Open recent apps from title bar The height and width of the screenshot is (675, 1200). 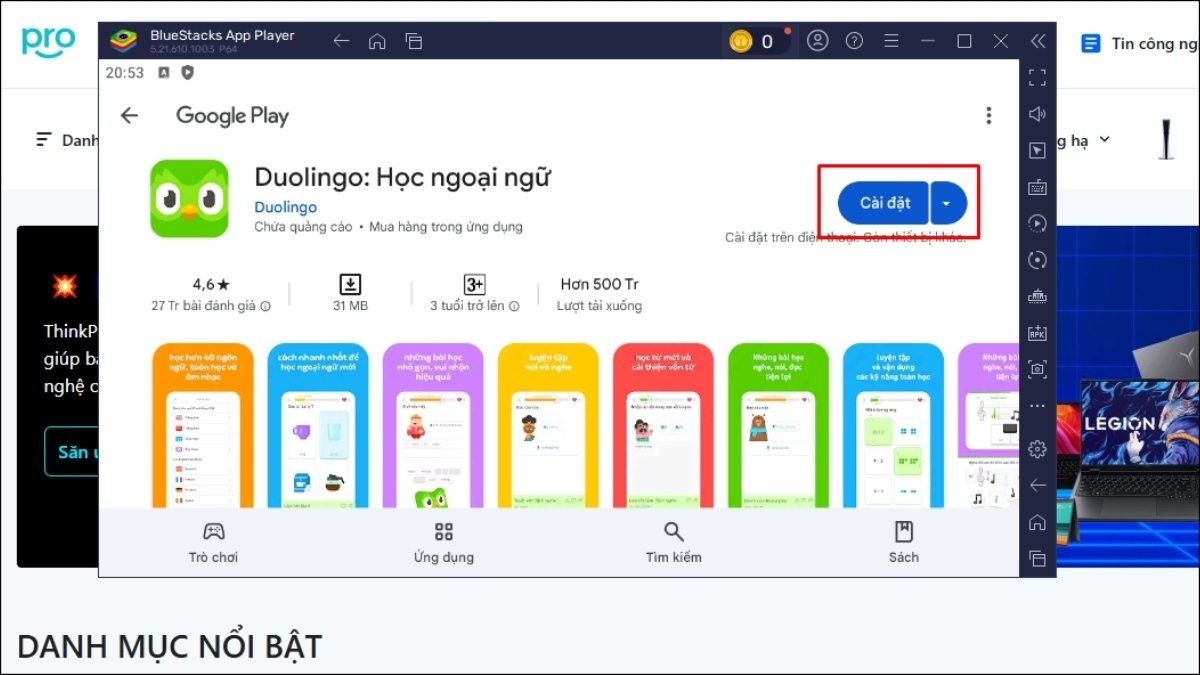point(413,41)
